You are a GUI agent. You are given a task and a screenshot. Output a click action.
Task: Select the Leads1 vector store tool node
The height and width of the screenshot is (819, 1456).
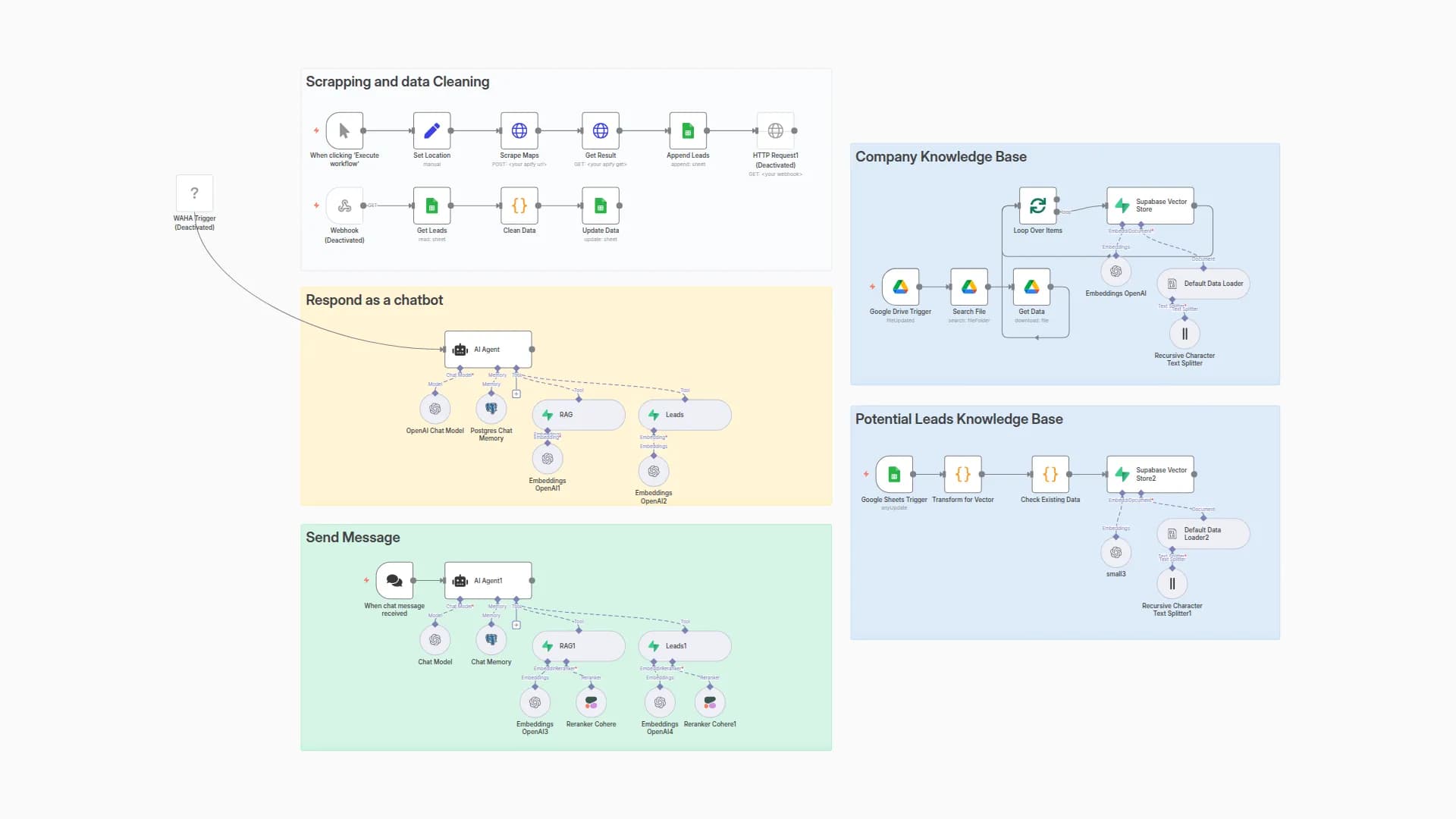coord(685,646)
